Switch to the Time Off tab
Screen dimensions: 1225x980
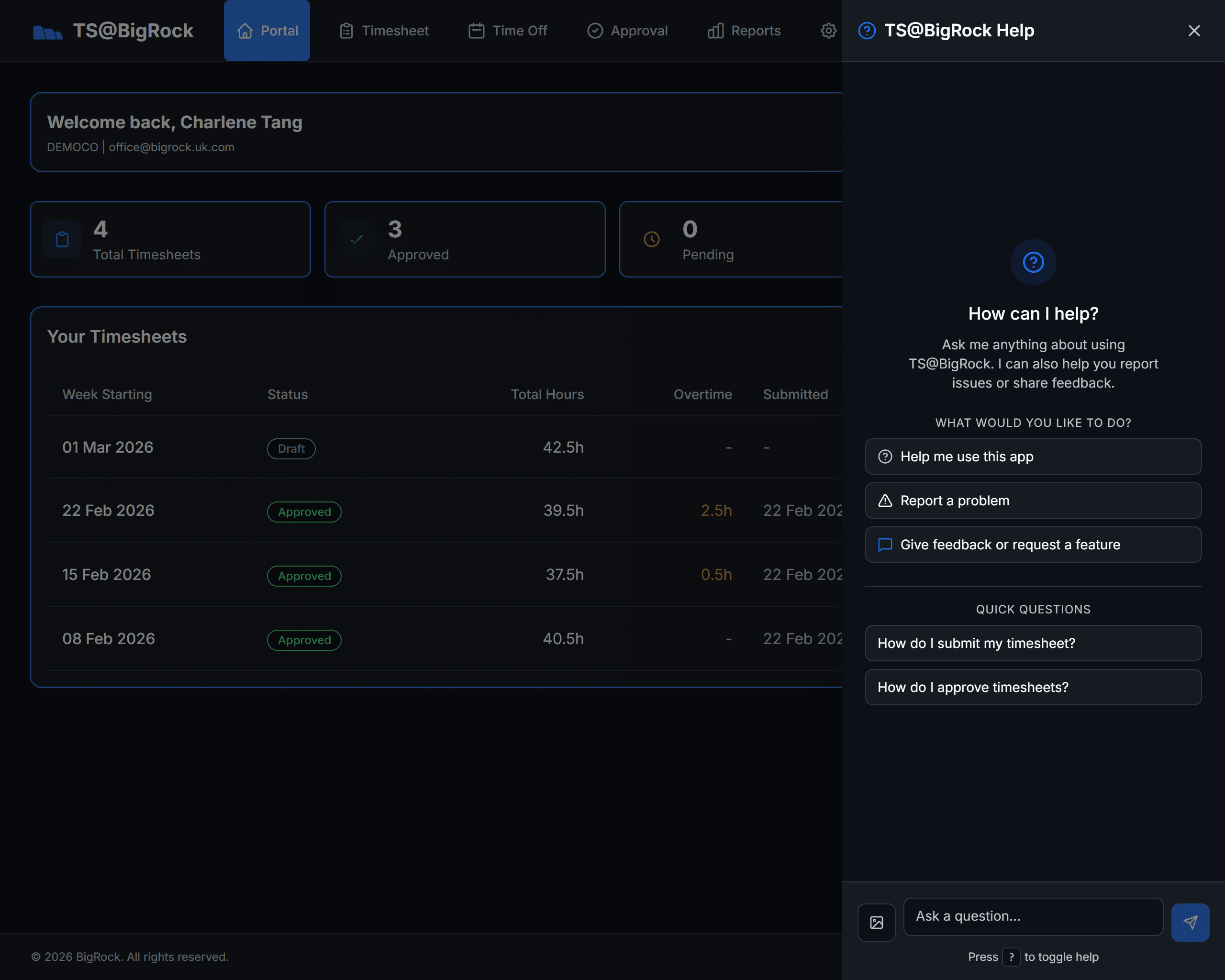tap(507, 31)
